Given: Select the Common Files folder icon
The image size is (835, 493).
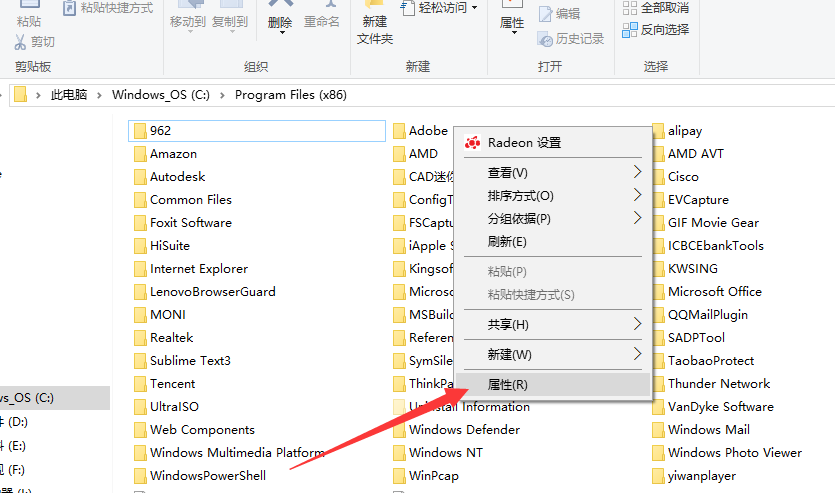Looking at the screenshot, I should pos(140,200).
